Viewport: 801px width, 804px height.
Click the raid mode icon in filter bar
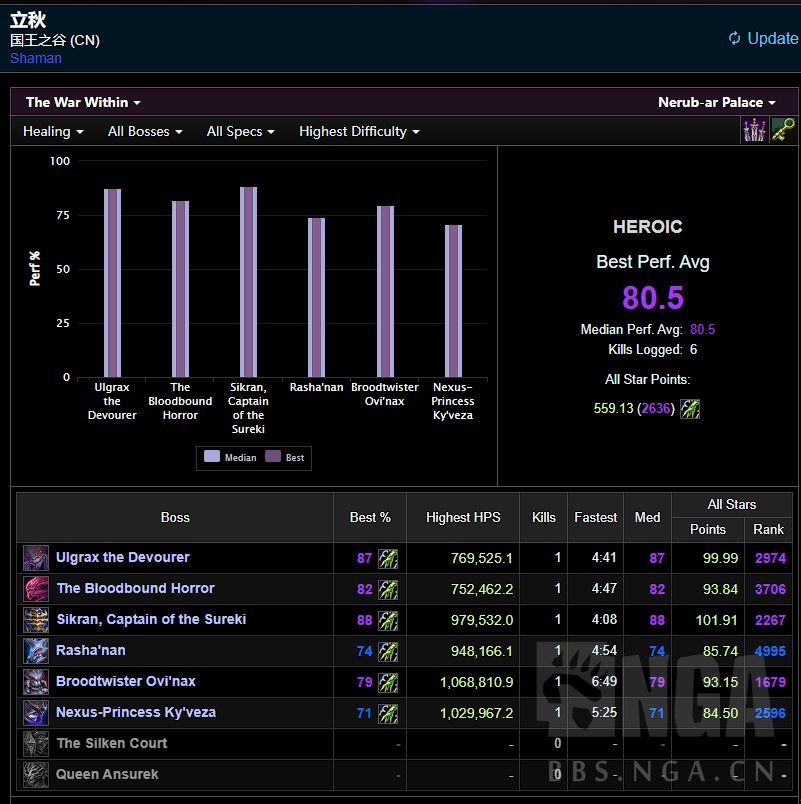[x=754, y=131]
